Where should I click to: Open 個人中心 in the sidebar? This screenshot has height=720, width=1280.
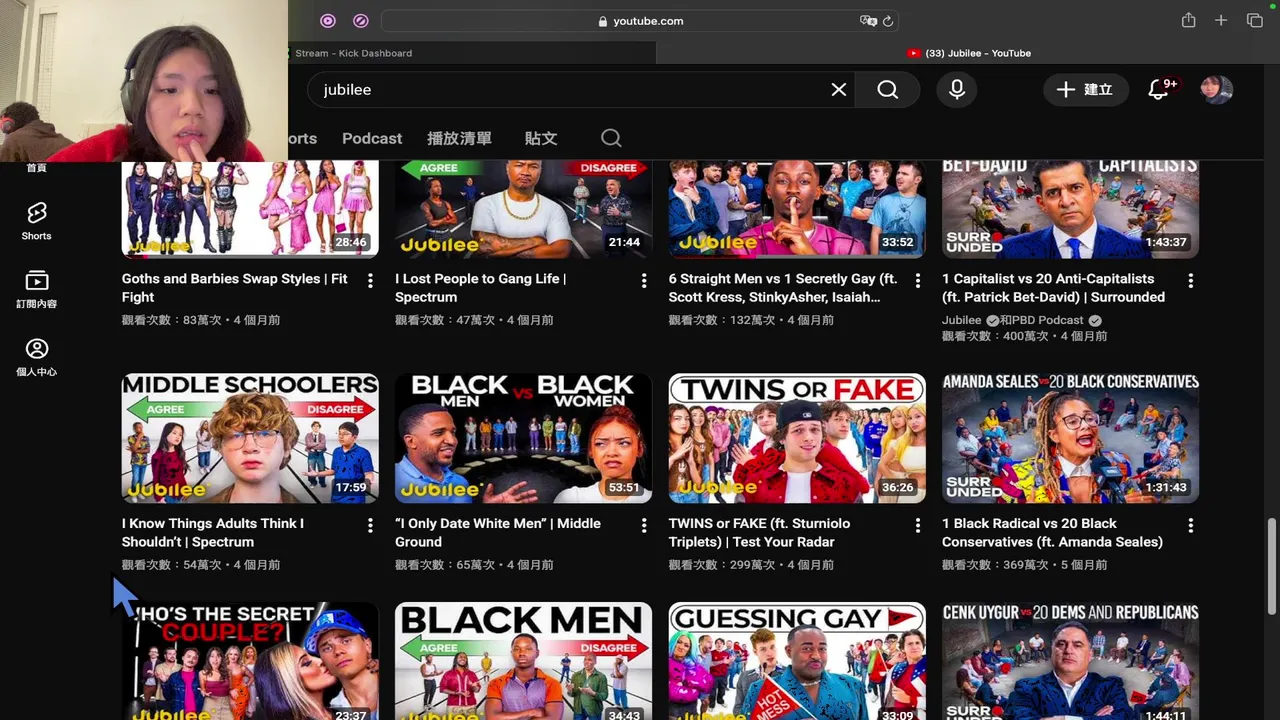tap(36, 357)
